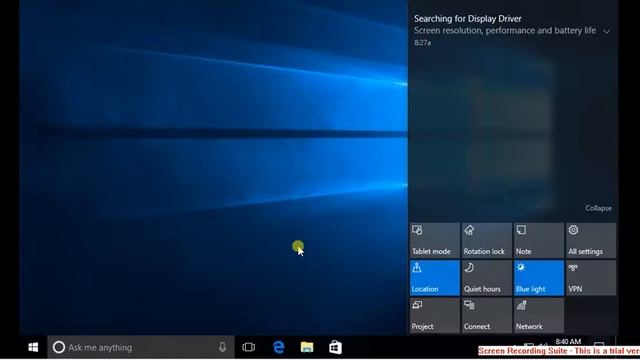The width and height of the screenshot is (640, 360).
Task: Open File Explorer from taskbar
Action: (x=307, y=347)
